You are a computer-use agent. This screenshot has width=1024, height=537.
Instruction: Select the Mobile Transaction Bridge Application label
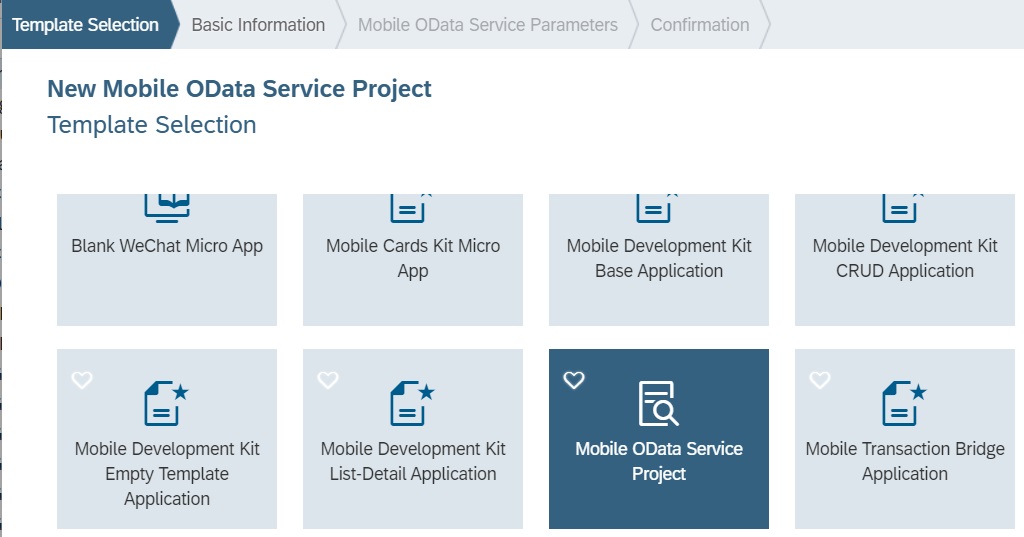pyautogui.click(x=905, y=461)
